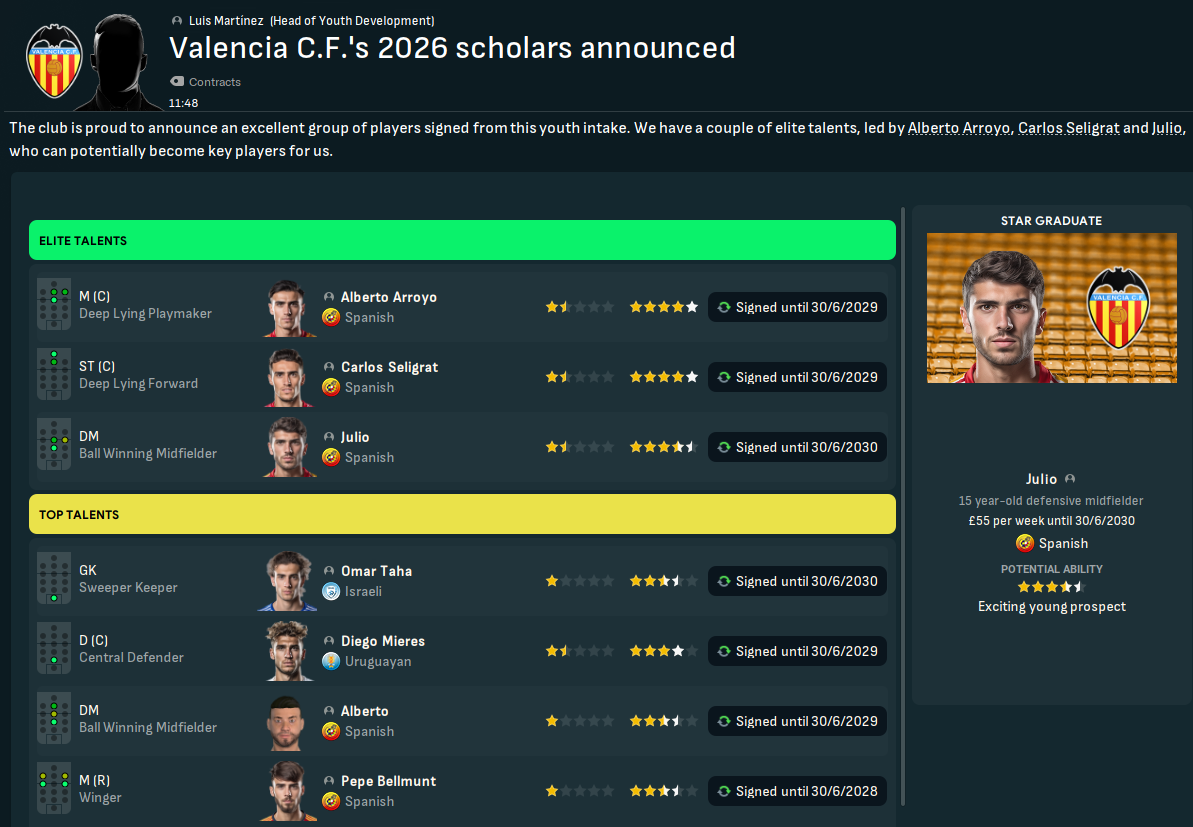Viewport: 1193px width, 827px height.
Task: Click Alberto Arroyo's position pitch icon
Action: [x=54, y=304]
